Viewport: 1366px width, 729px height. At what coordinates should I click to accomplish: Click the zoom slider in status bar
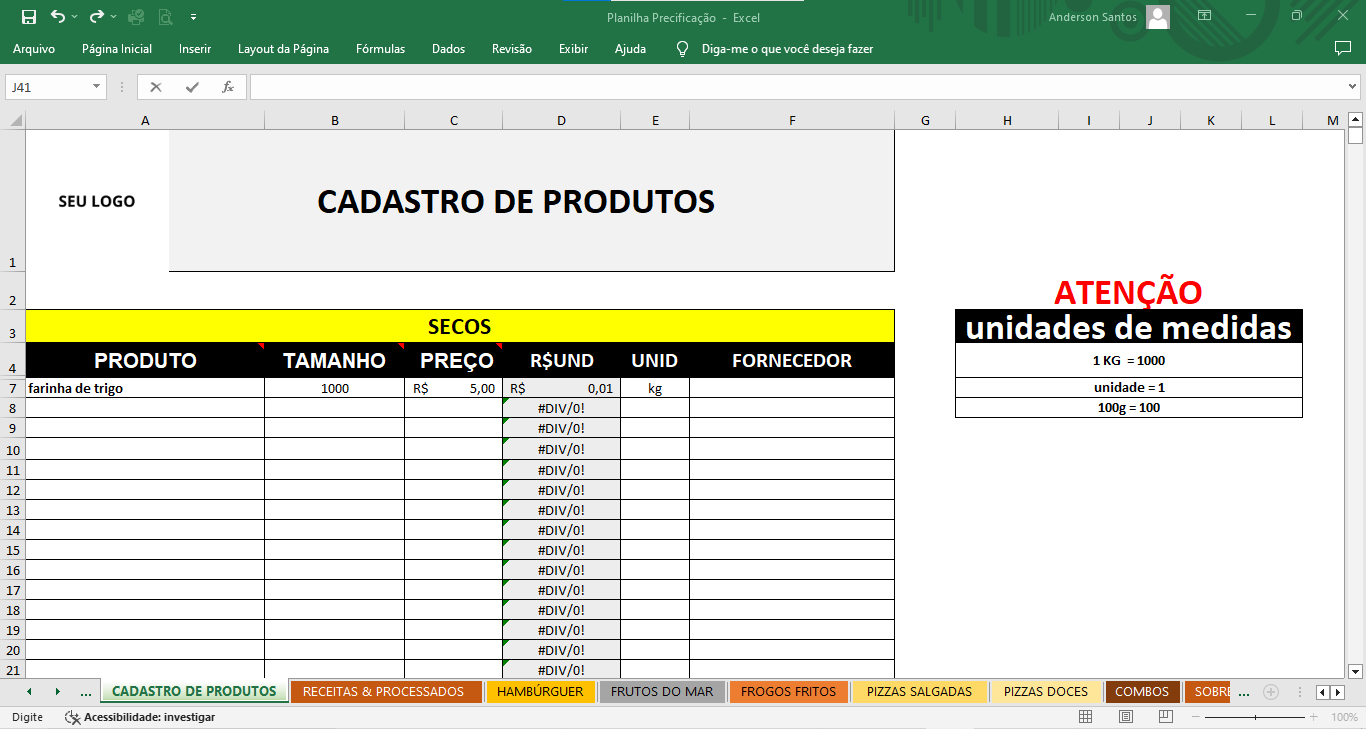click(x=1256, y=717)
